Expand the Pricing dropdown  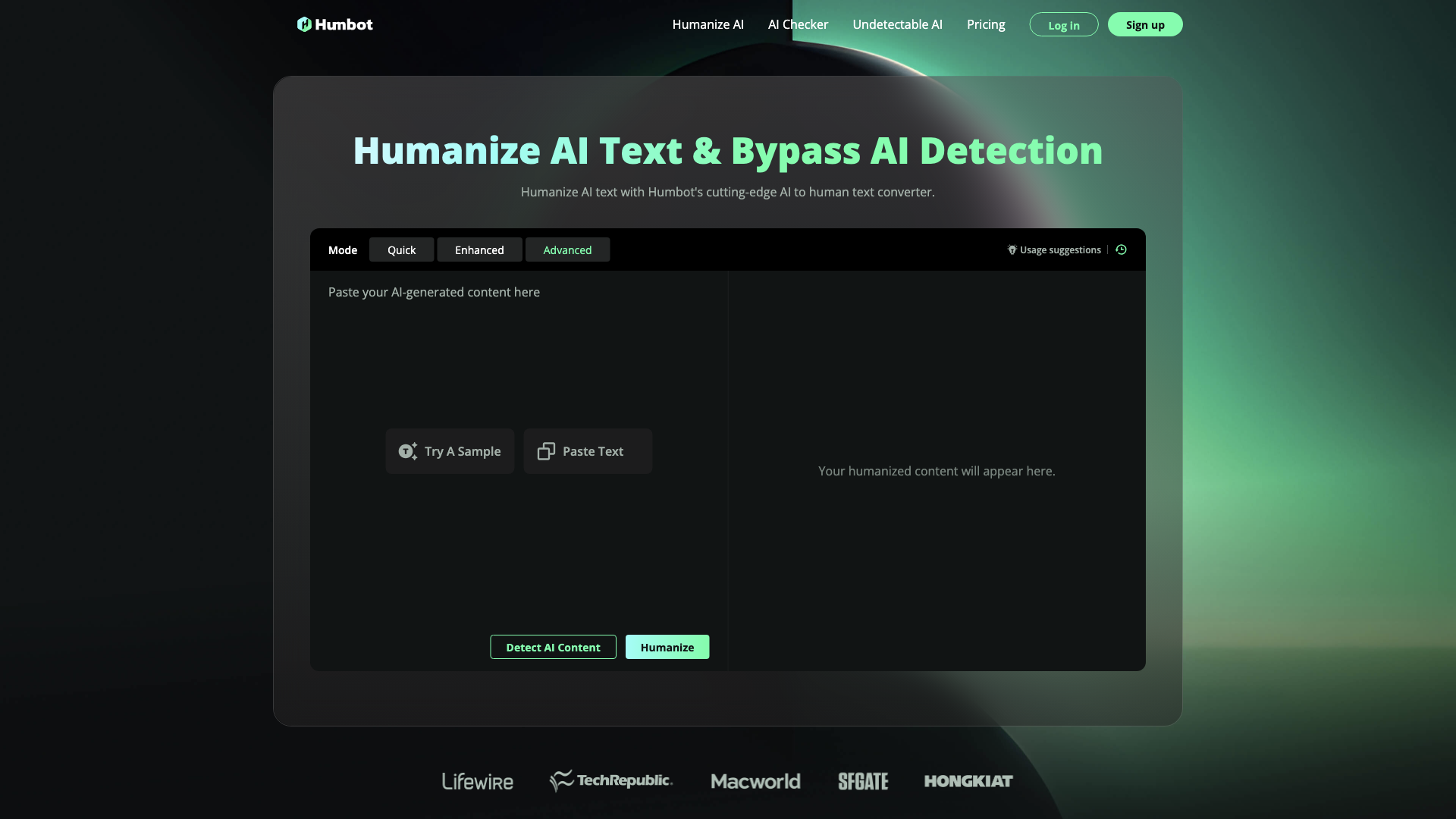pos(986,24)
